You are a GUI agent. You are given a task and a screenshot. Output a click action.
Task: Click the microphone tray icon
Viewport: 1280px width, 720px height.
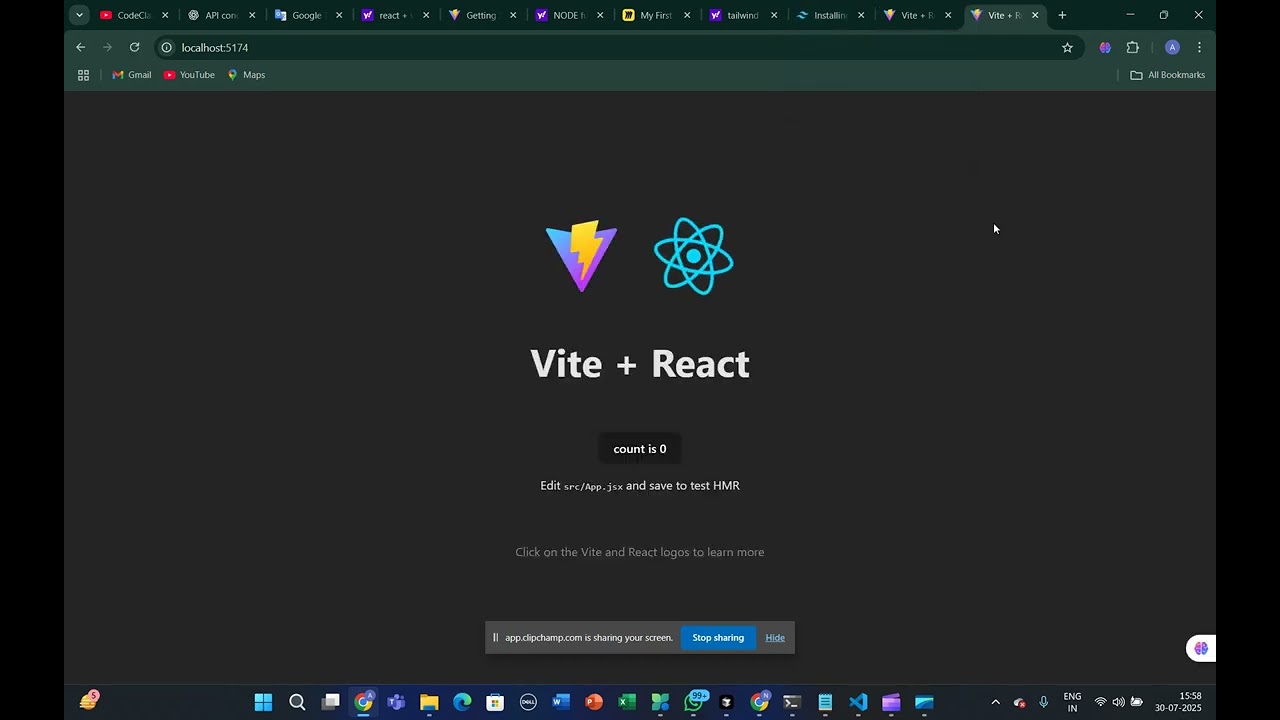click(x=1044, y=702)
